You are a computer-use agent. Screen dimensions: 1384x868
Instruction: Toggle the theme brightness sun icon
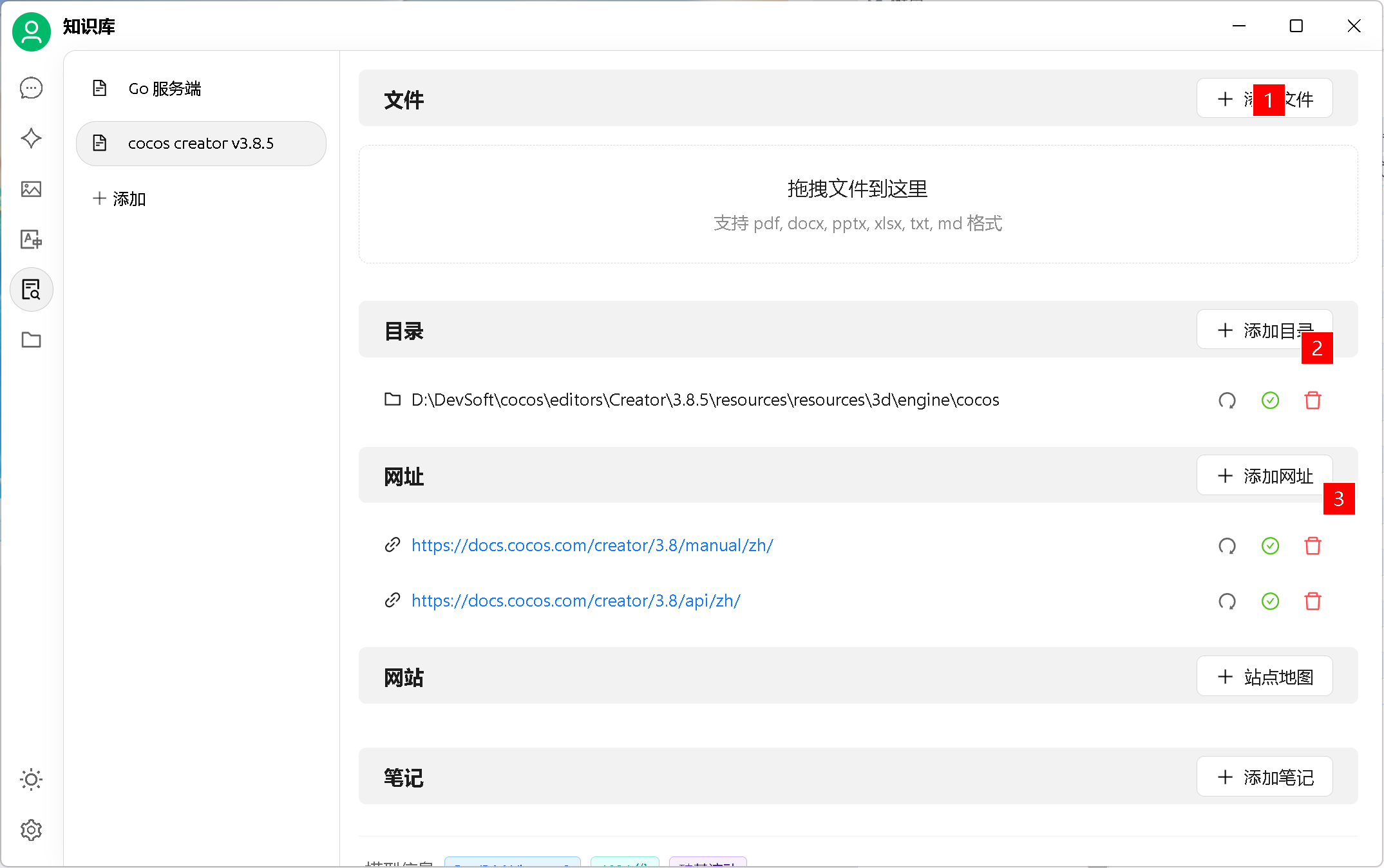(x=31, y=779)
